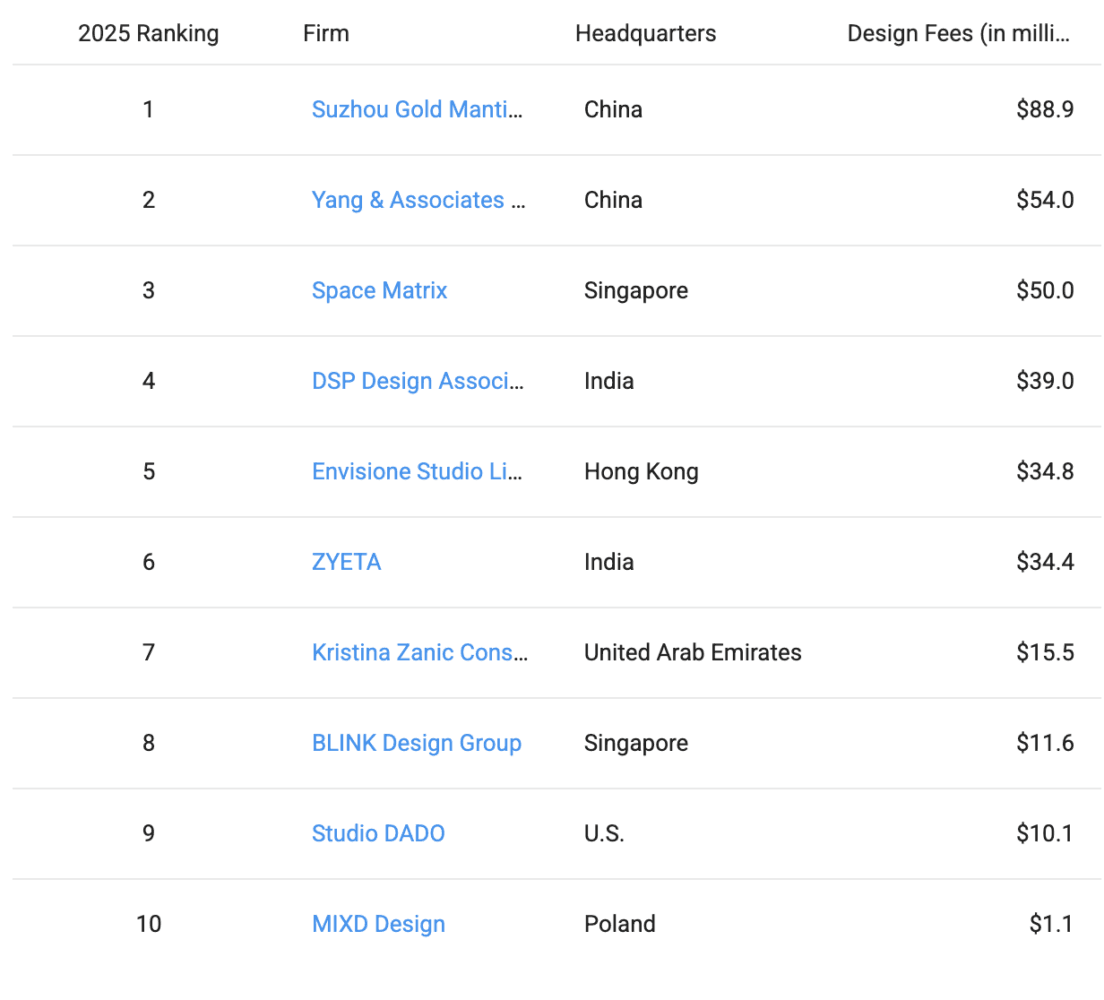Screen dimensions: 1104x1000
Task: Click ranking number 1 cell
Action: tap(149, 110)
